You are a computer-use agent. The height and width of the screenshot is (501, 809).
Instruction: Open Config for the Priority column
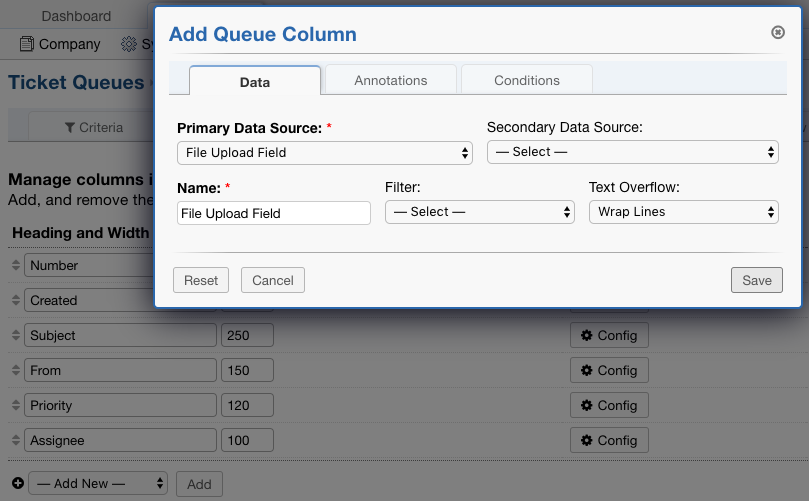[x=609, y=406]
